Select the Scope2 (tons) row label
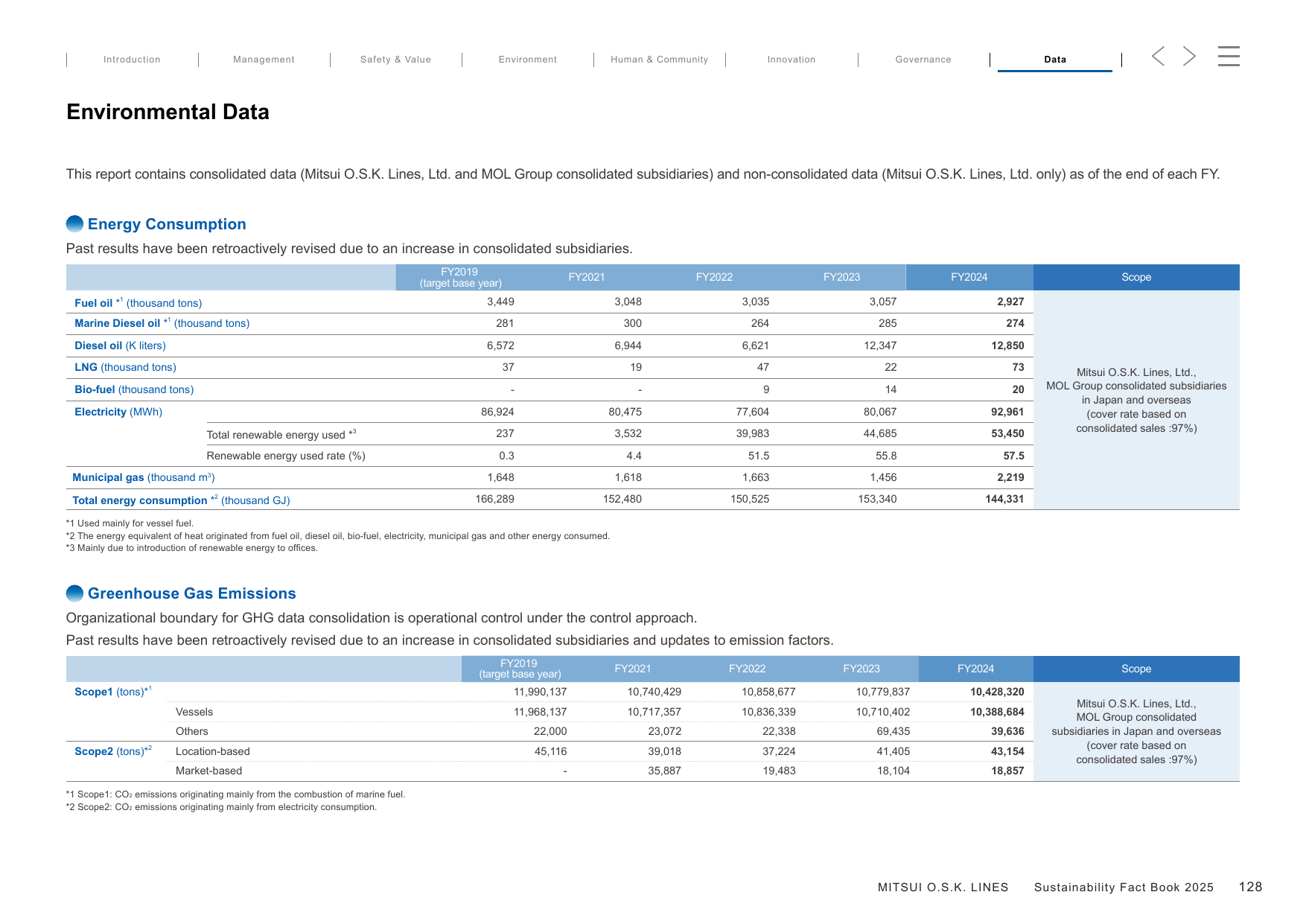Viewport: 1306px width, 924px height. point(113,751)
